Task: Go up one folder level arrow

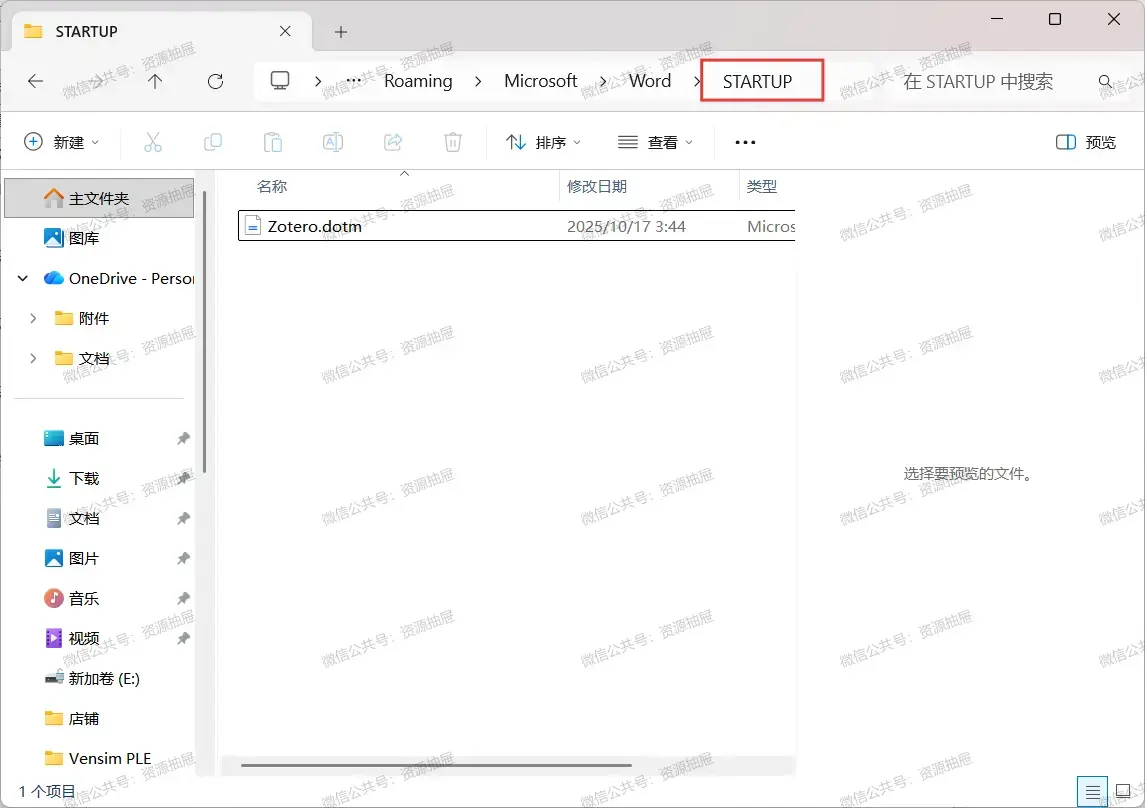Action: point(155,81)
